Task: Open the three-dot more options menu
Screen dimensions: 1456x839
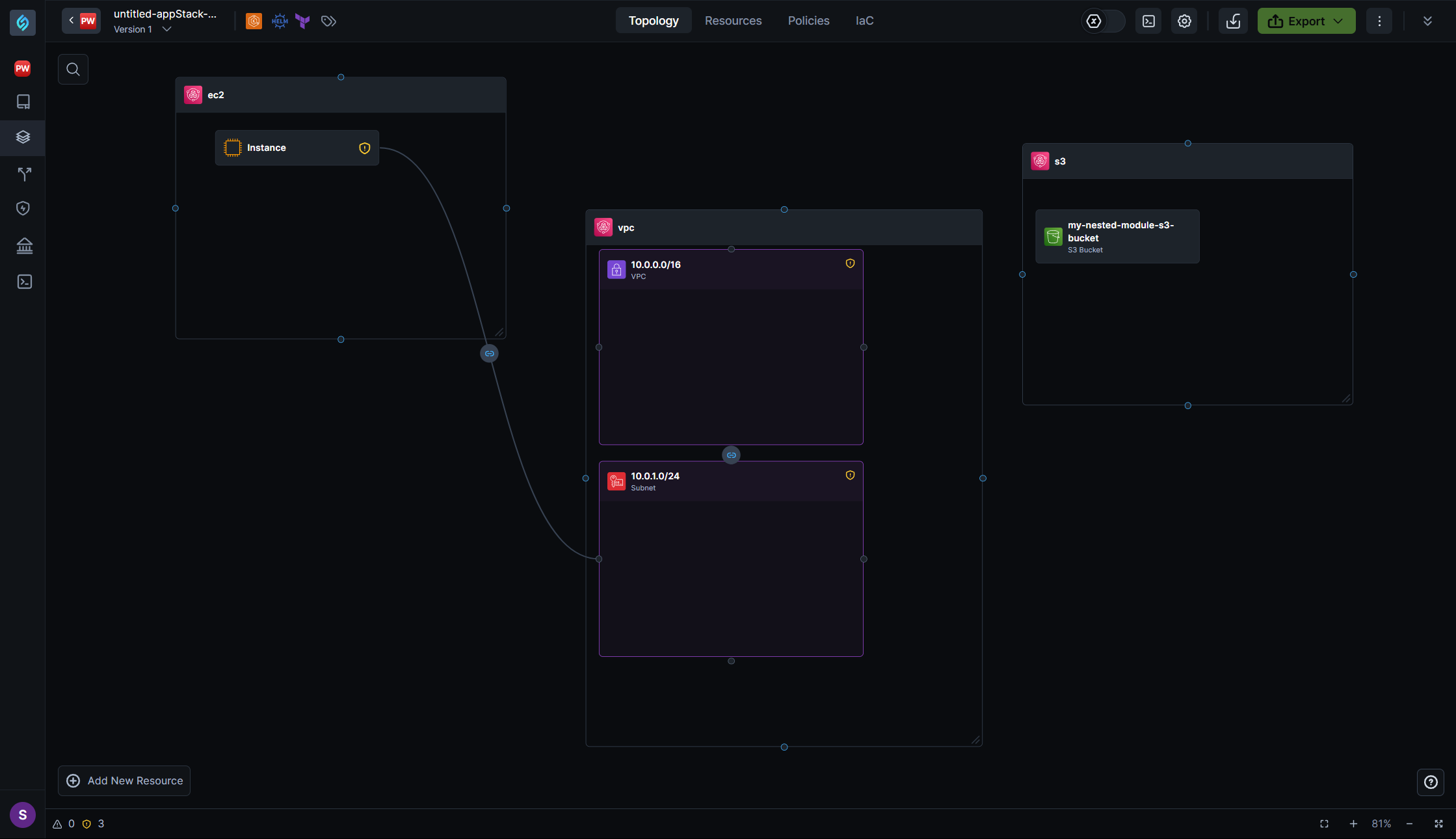Action: [1379, 21]
